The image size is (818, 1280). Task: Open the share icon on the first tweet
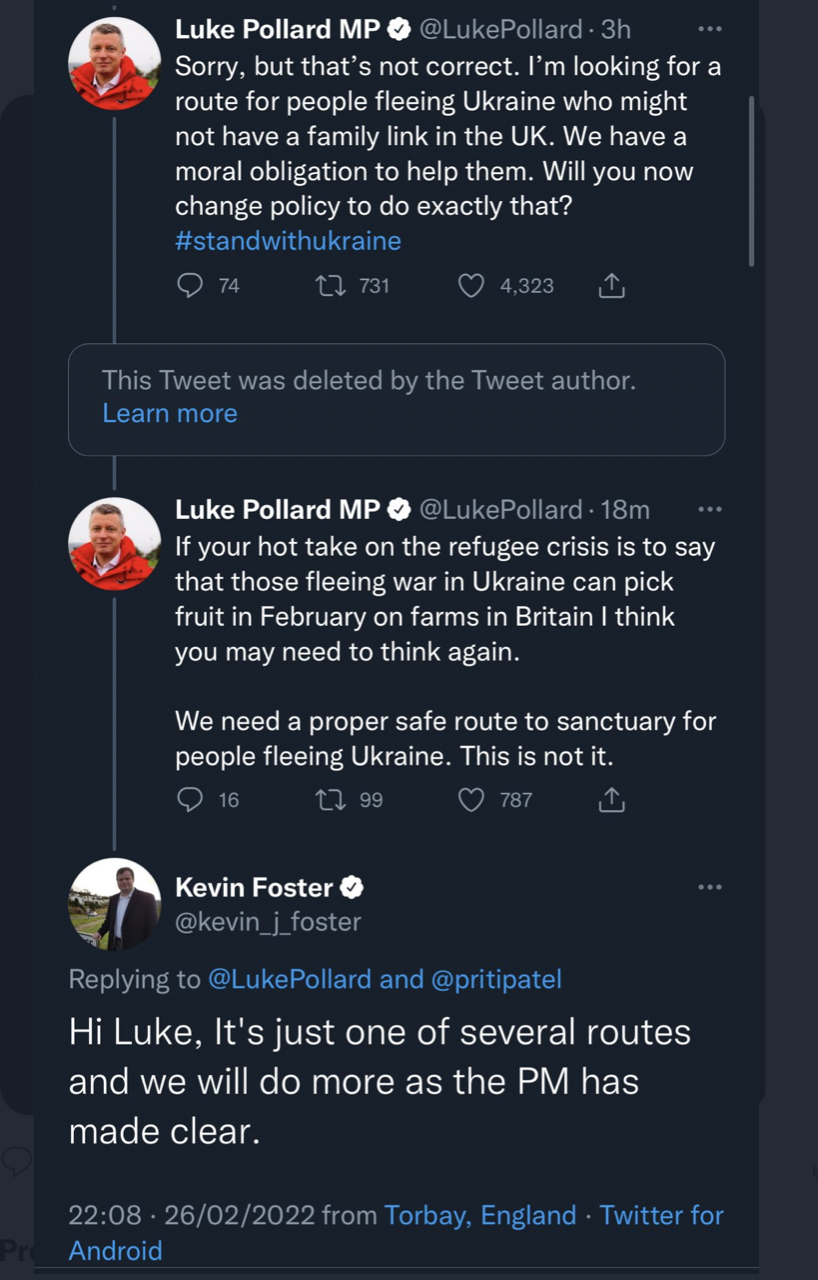click(x=611, y=285)
